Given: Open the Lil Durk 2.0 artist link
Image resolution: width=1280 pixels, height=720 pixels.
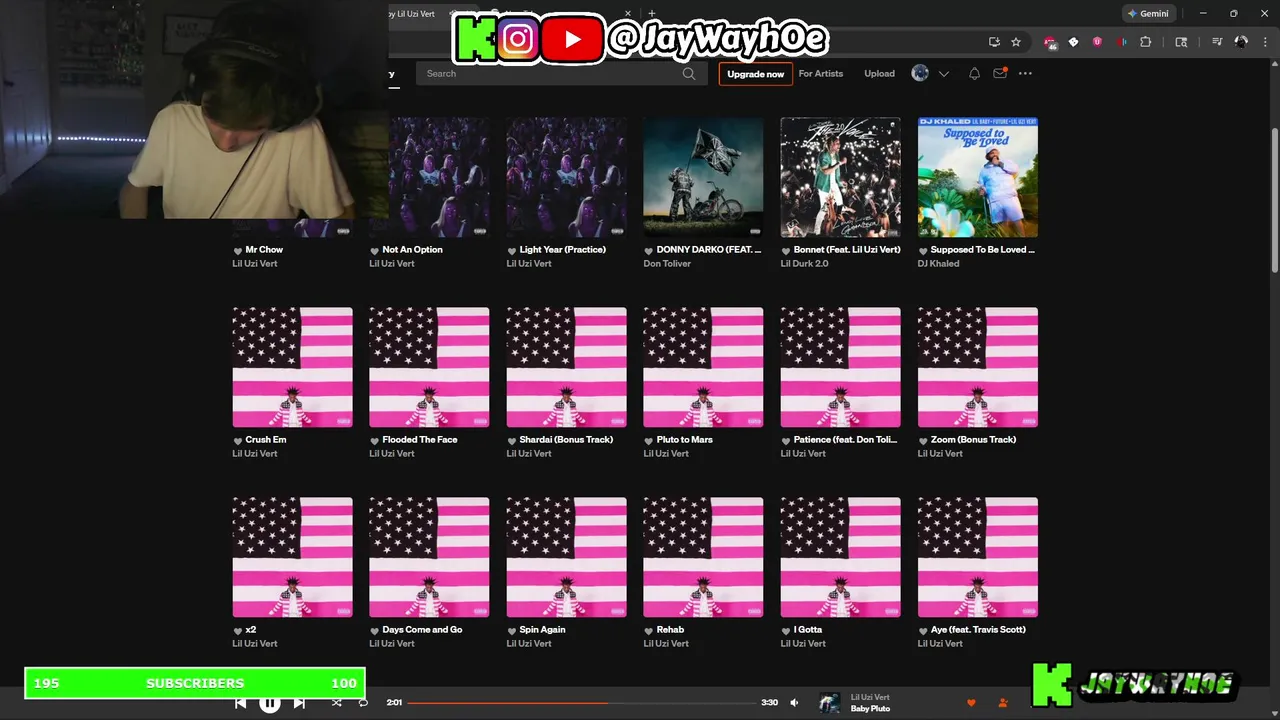Looking at the screenshot, I should point(805,264).
